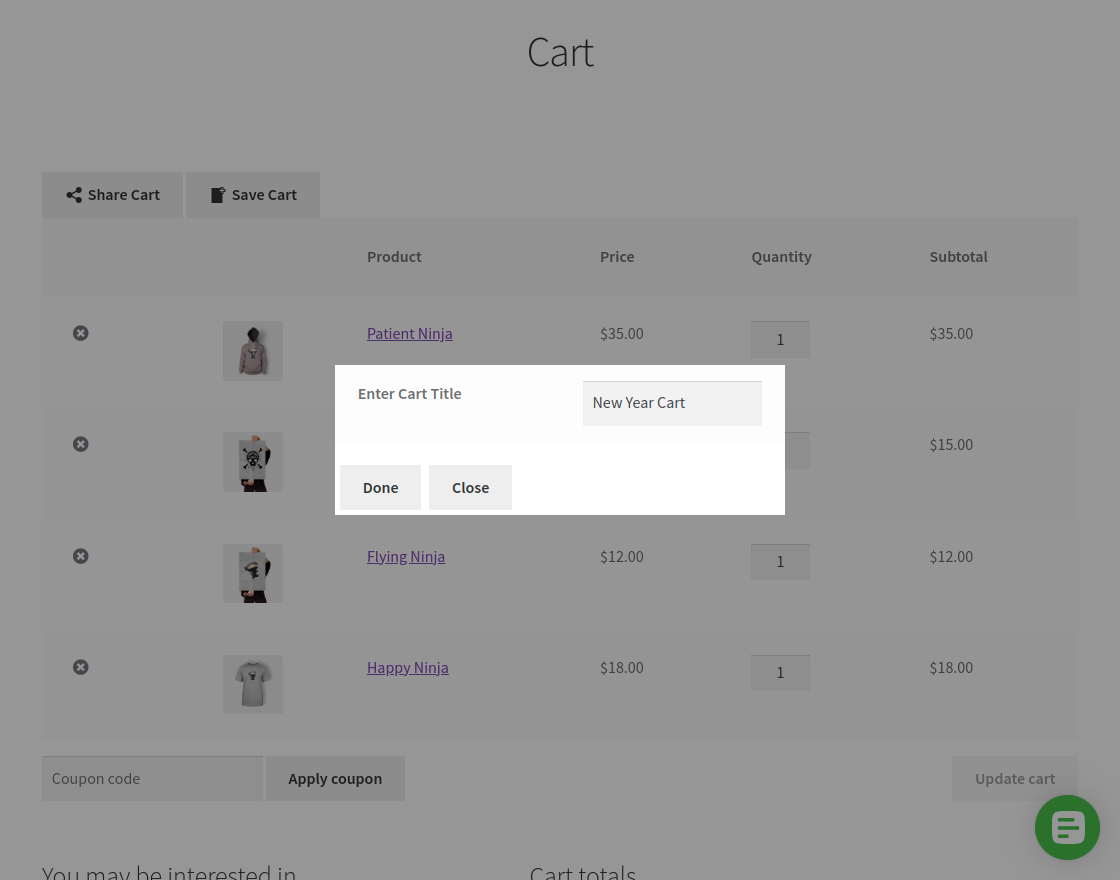The height and width of the screenshot is (880, 1120).
Task: Select Patient Ninja quantity box
Action: click(780, 339)
